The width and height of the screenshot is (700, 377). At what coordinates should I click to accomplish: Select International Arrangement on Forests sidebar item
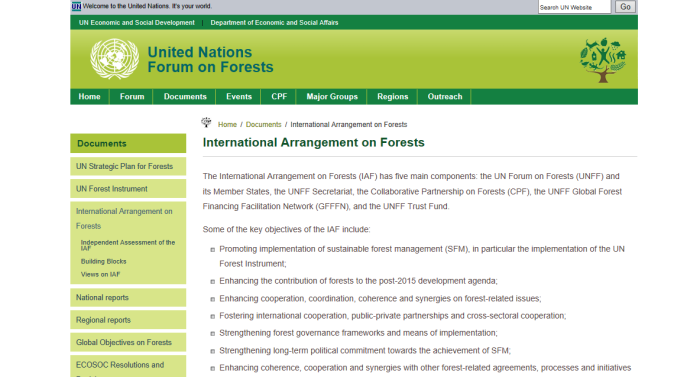(124, 218)
